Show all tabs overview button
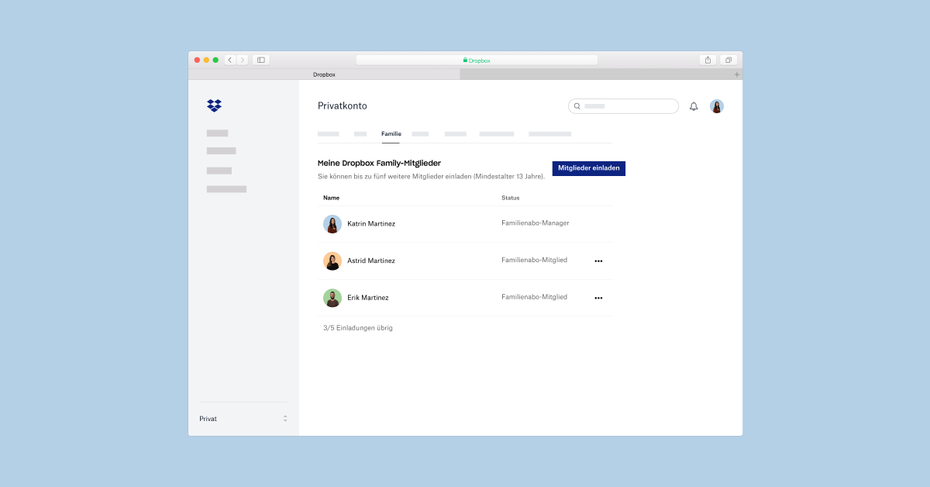The width and height of the screenshot is (930, 487). [x=728, y=60]
